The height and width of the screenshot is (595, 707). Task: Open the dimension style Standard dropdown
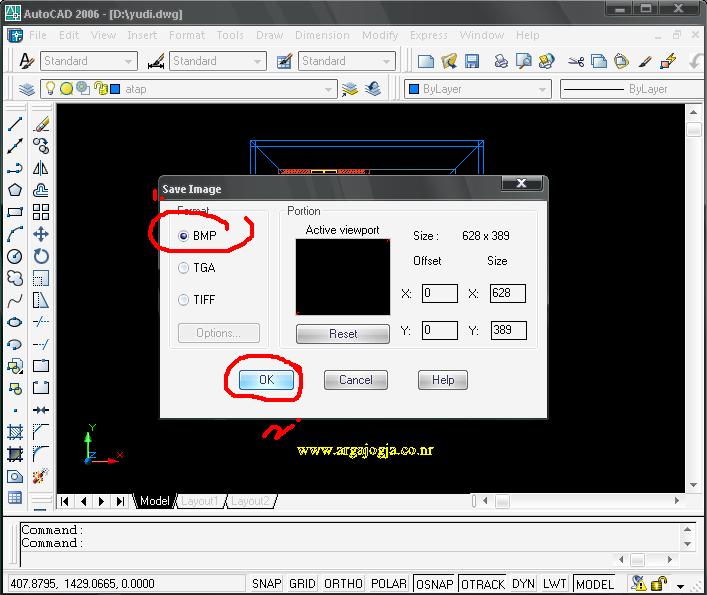pyautogui.click(x=218, y=61)
